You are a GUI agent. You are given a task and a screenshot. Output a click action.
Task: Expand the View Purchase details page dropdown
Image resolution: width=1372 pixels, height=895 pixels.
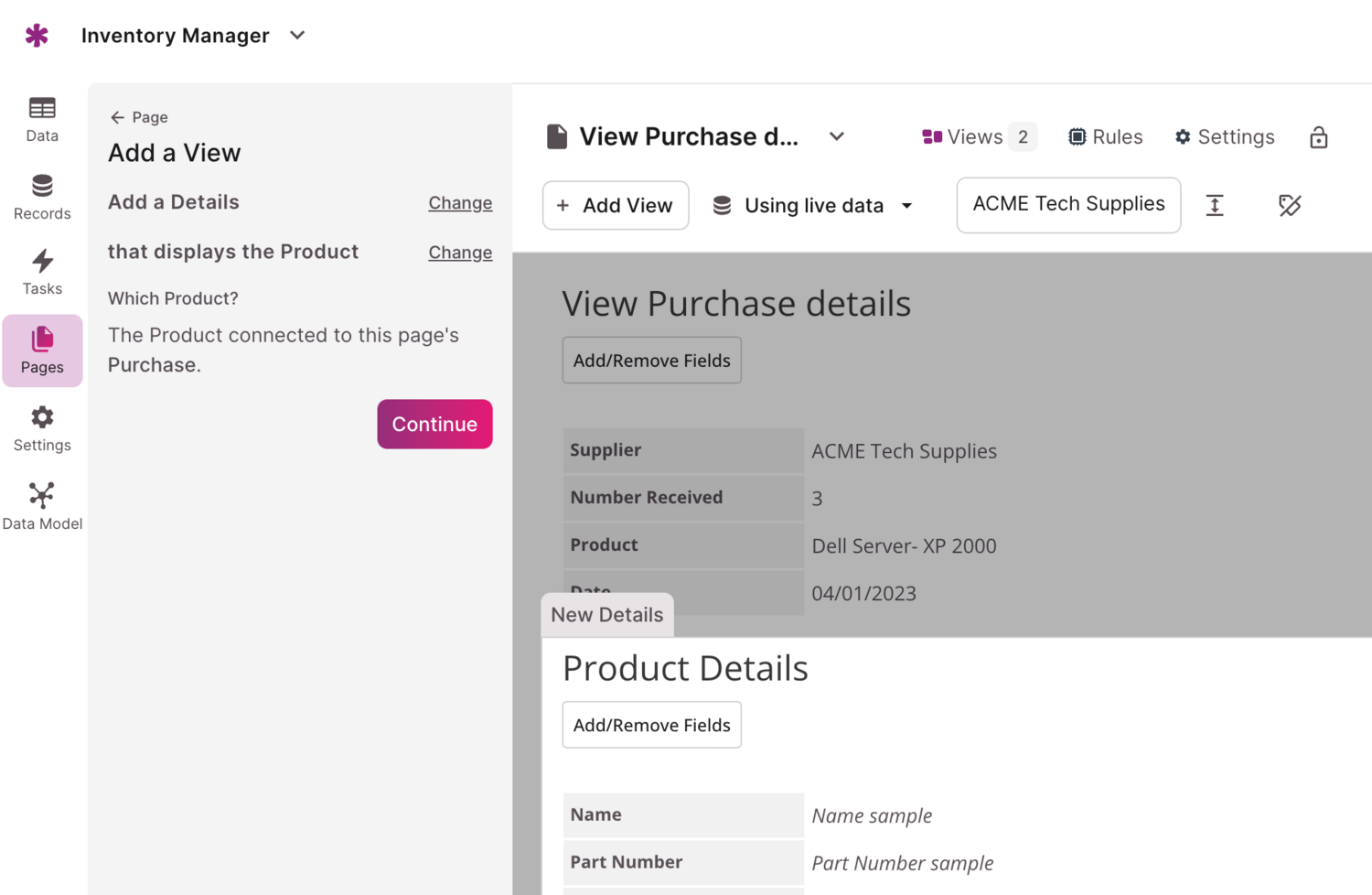click(836, 137)
